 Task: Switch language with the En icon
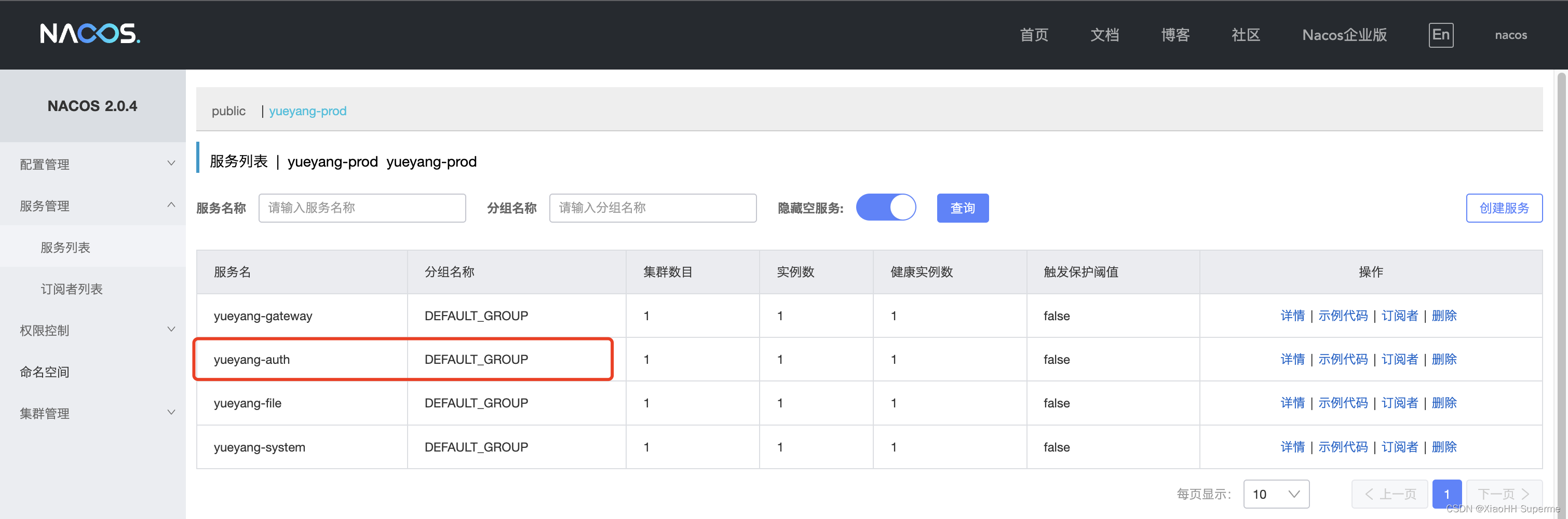1441,35
